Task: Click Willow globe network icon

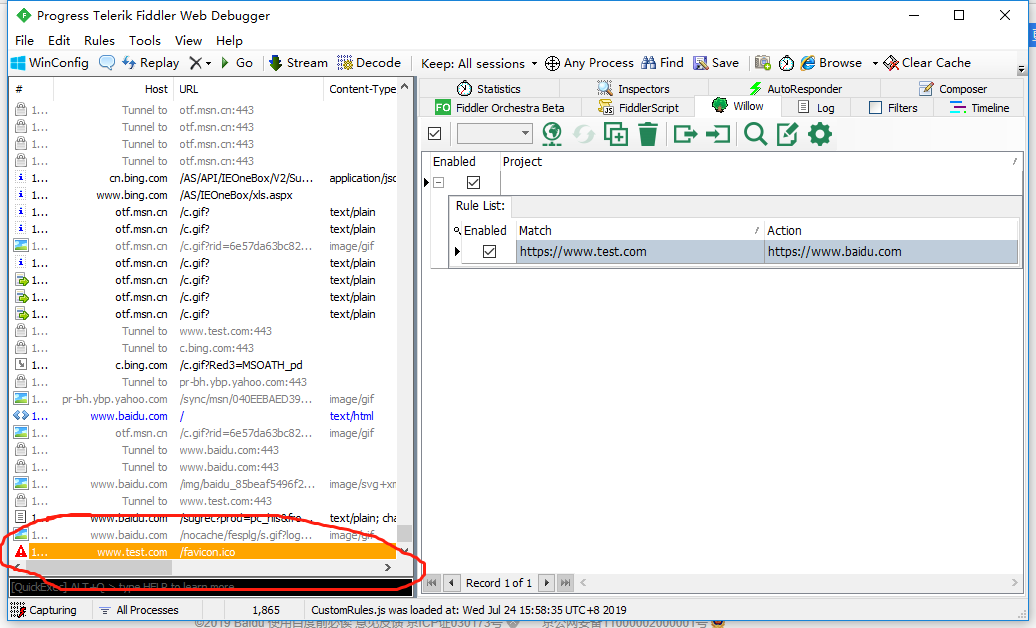Action: pos(552,134)
